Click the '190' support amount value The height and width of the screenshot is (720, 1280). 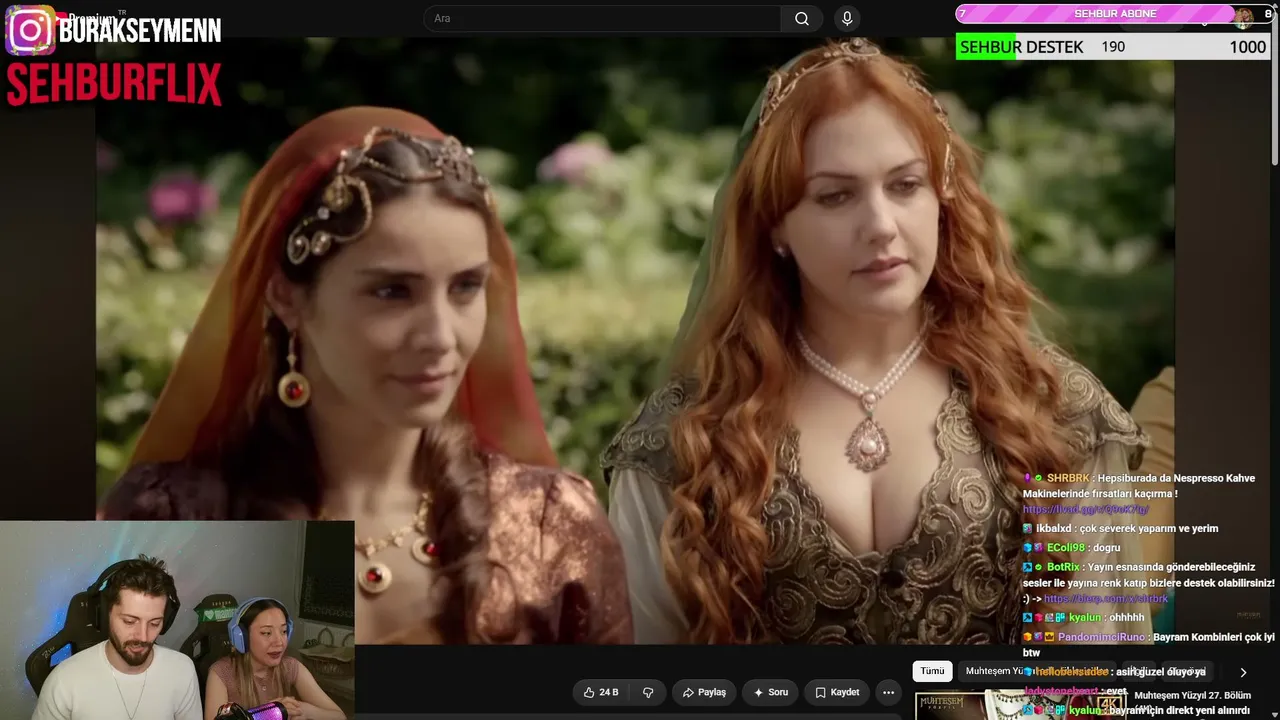(x=1113, y=47)
